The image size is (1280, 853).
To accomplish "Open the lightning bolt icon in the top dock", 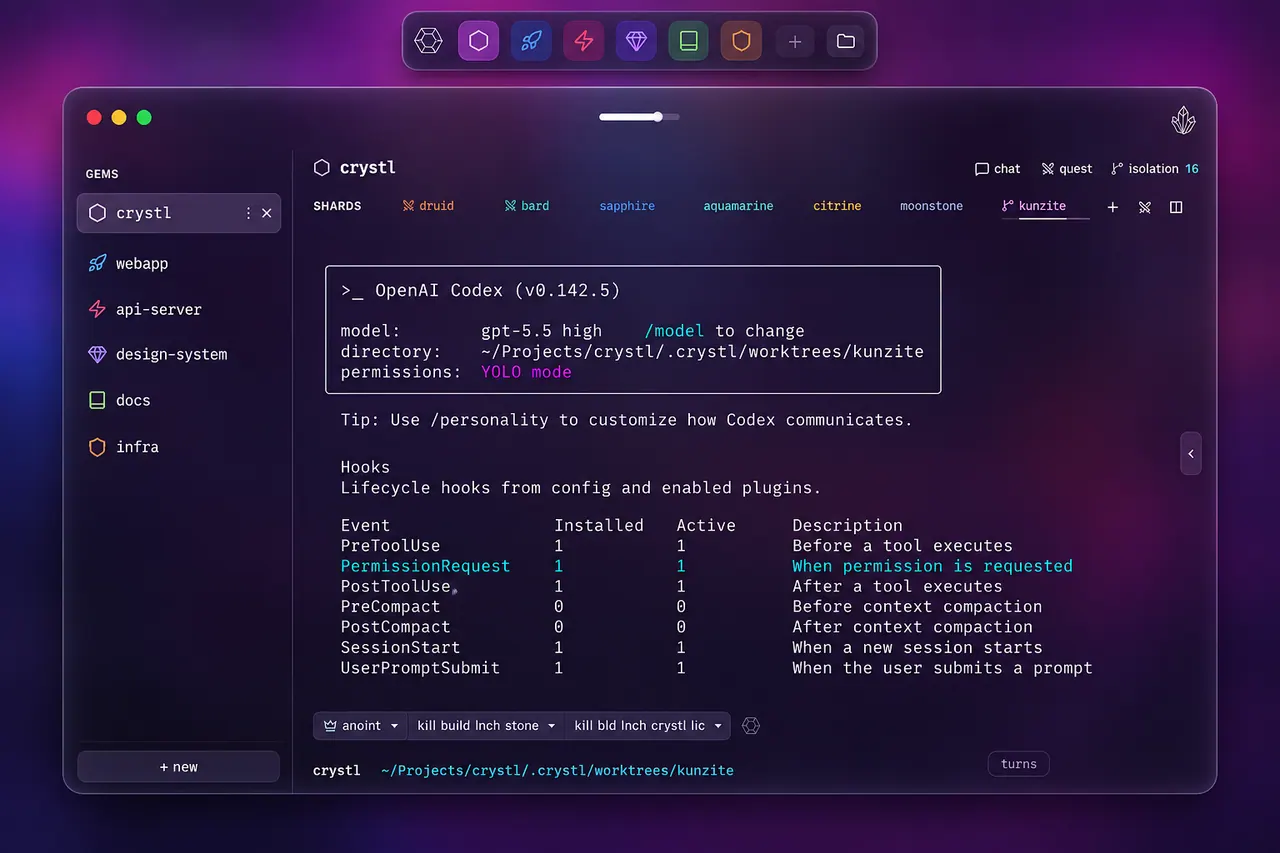I will pyautogui.click(x=583, y=41).
